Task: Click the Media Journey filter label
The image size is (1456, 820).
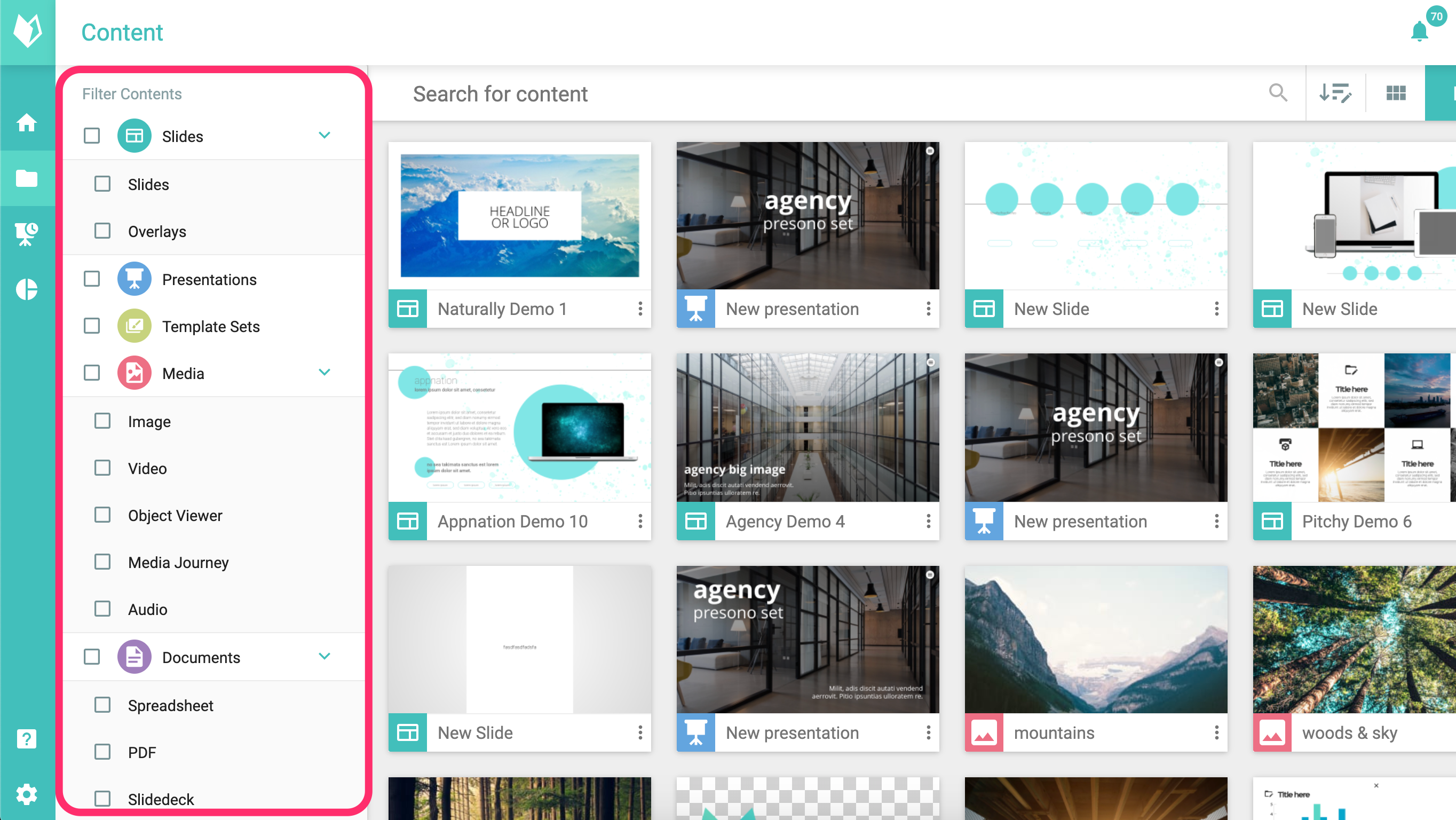Action: point(179,562)
